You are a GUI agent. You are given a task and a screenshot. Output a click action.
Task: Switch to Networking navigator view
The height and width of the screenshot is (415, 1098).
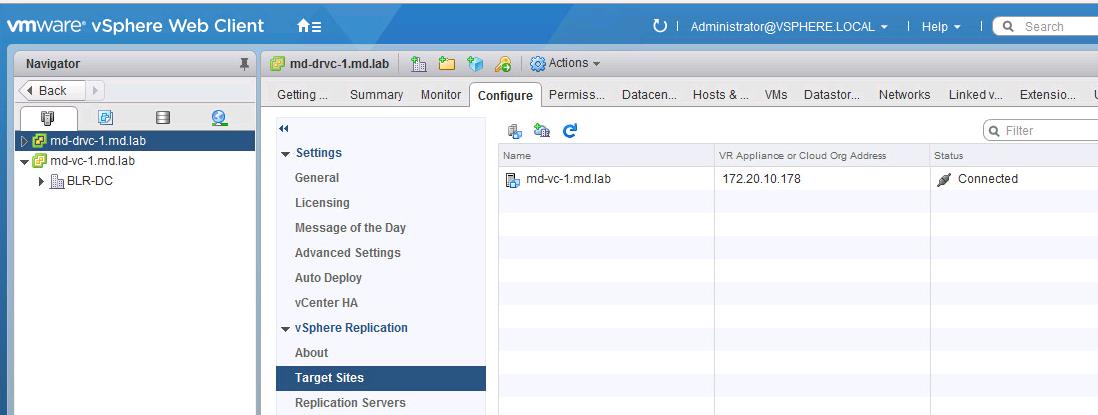[x=219, y=117]
